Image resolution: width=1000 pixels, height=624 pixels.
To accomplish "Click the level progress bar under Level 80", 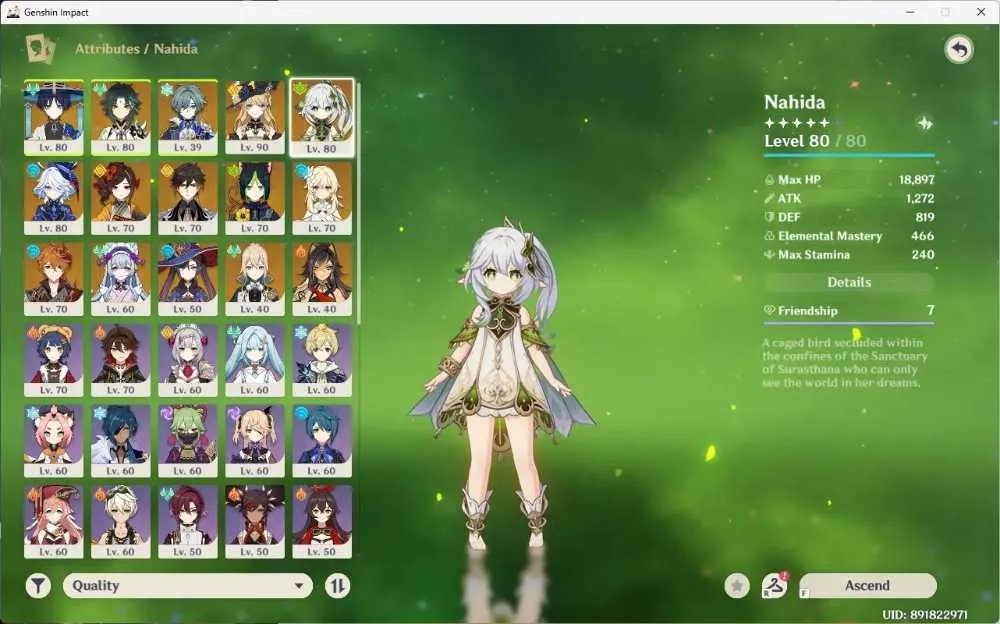I will (849, 155).
